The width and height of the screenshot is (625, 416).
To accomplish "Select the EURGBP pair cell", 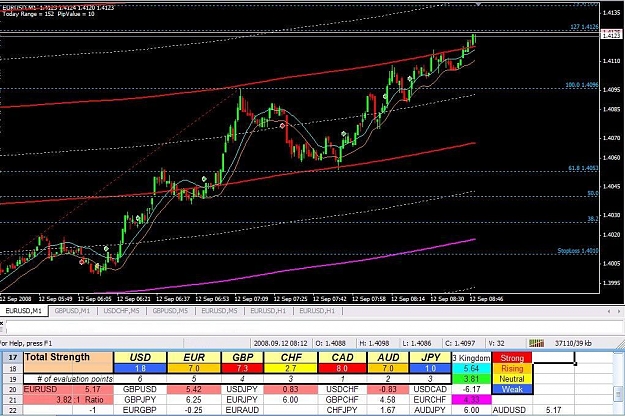I will click(140, 410).
